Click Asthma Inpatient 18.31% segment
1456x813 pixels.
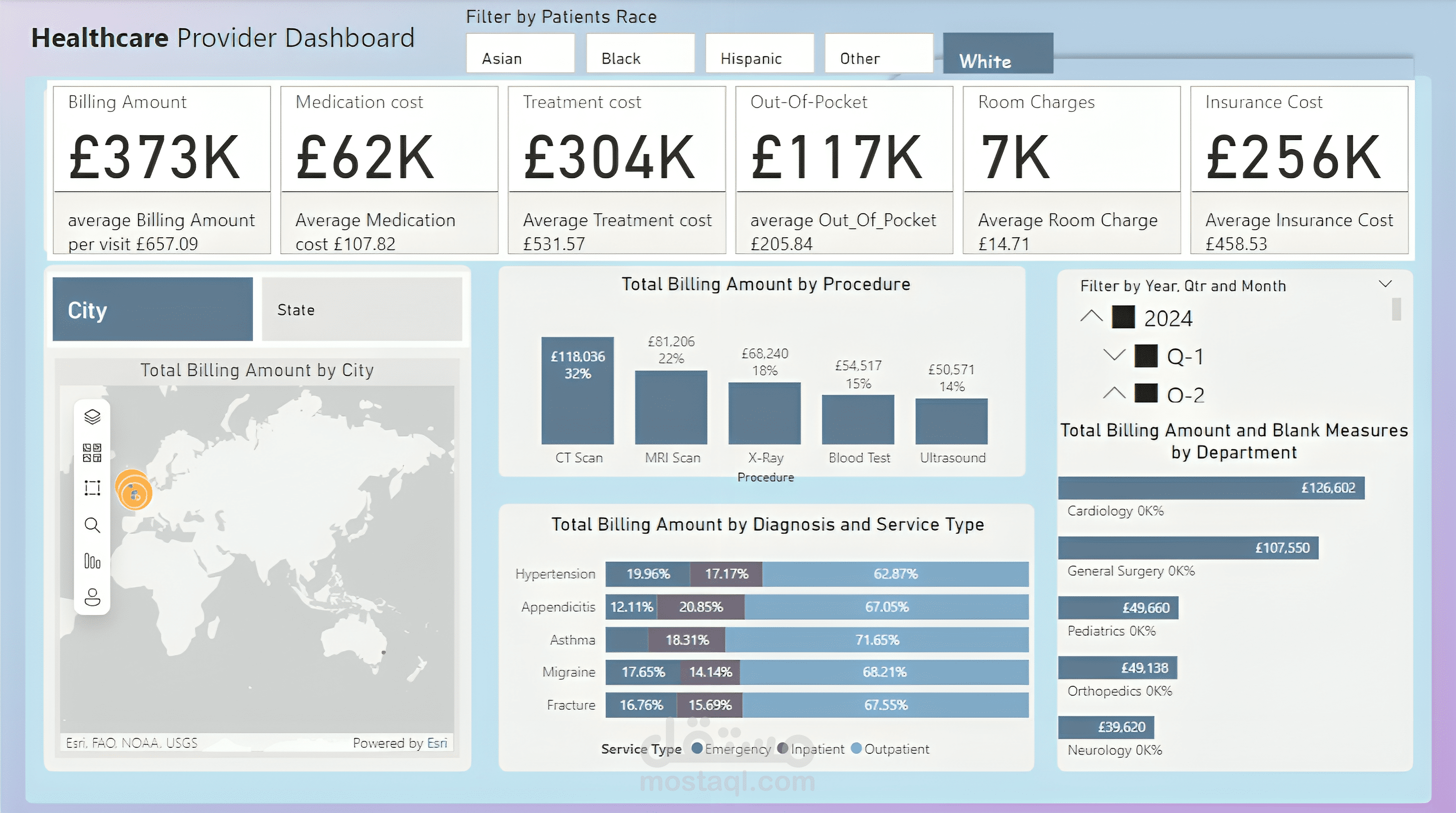coord(687,640)
